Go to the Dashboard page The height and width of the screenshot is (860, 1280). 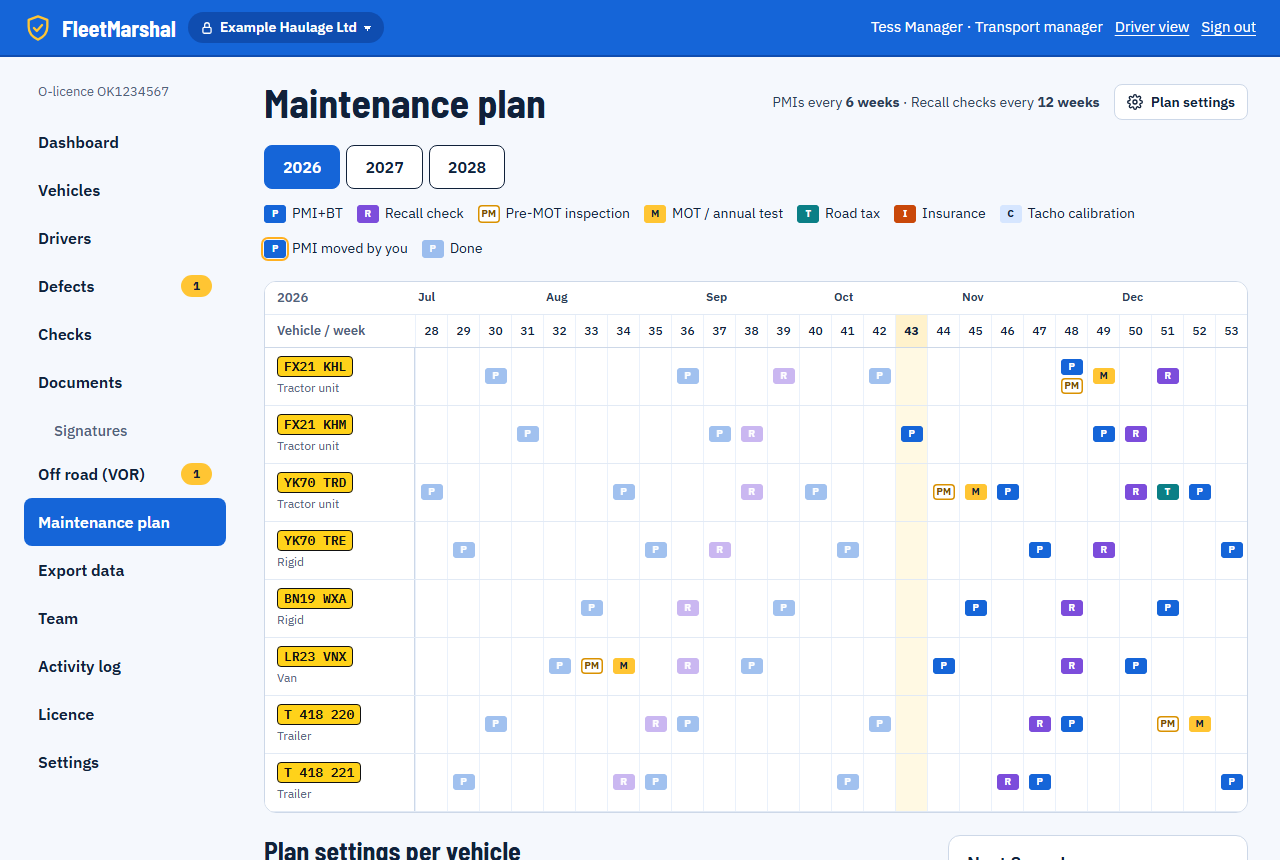[x=125, y=142]
